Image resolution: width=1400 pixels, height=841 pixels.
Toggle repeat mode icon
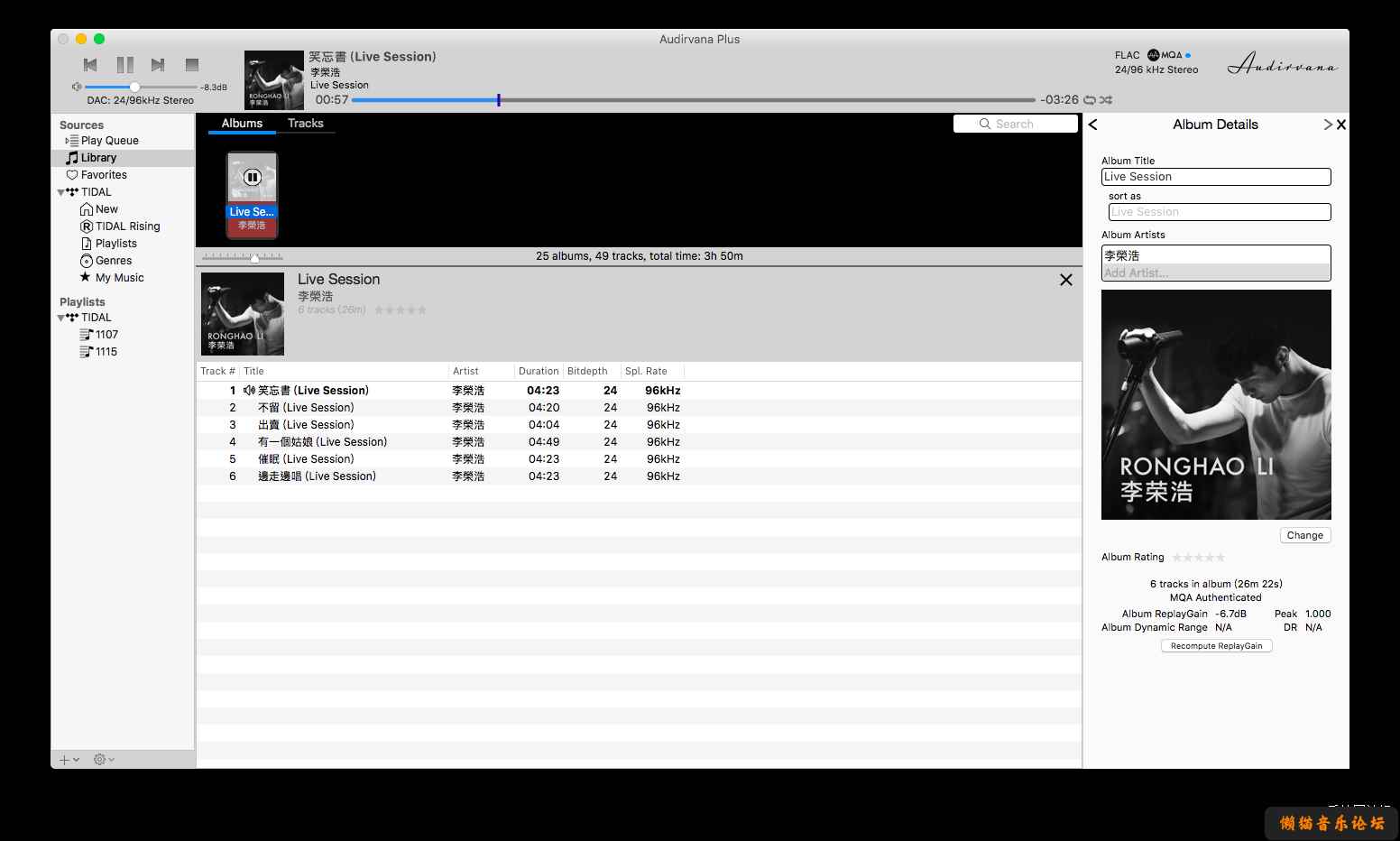click(x=1090, y=99)
